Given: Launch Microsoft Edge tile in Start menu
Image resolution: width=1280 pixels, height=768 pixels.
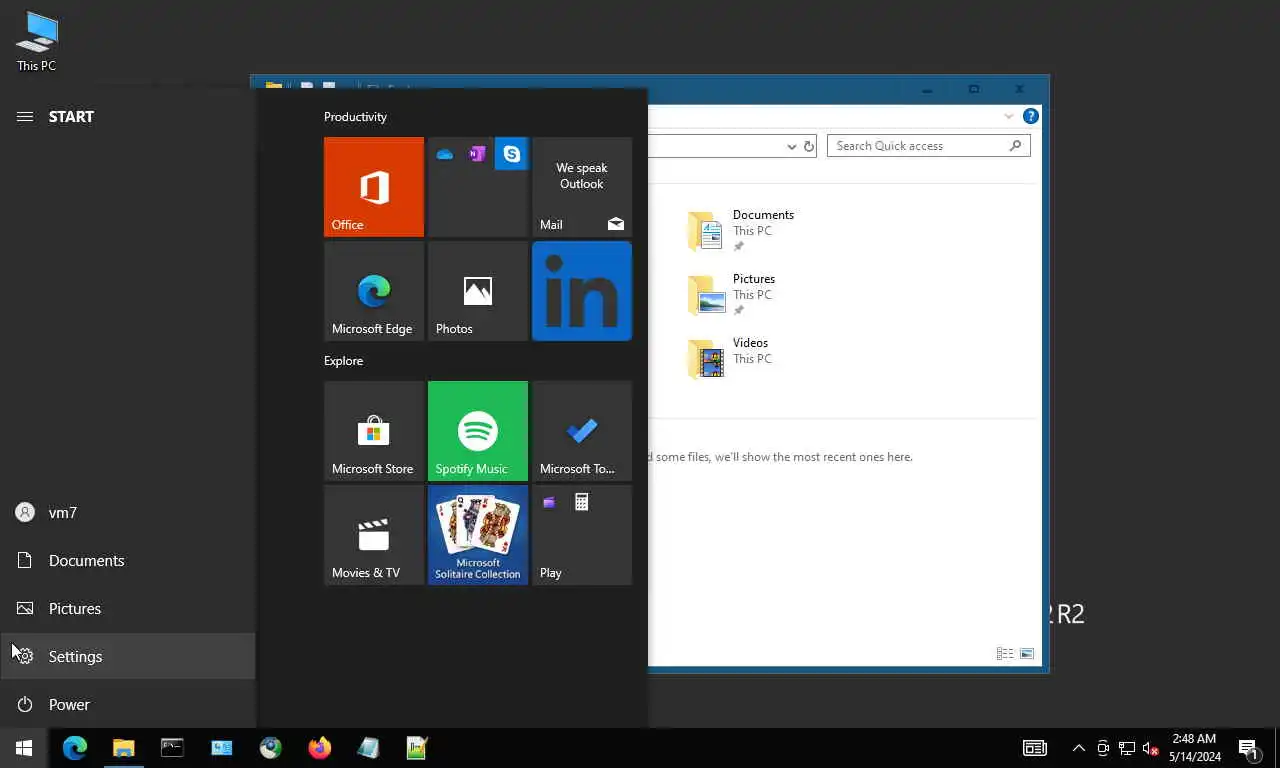Looking at the screenshot, I should click(x=374, y=291).
